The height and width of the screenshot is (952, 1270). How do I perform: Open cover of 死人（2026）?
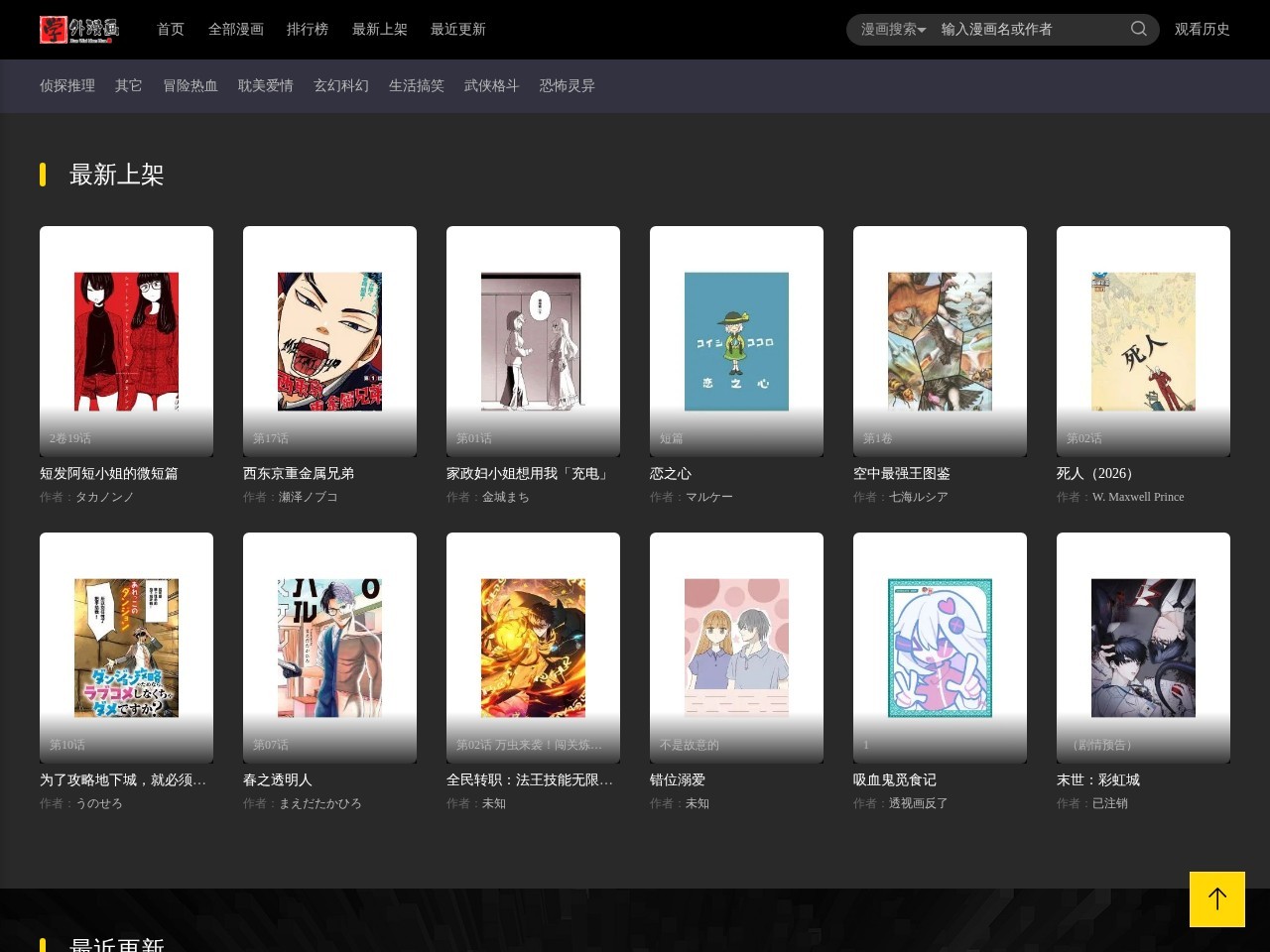[1143, 341]
